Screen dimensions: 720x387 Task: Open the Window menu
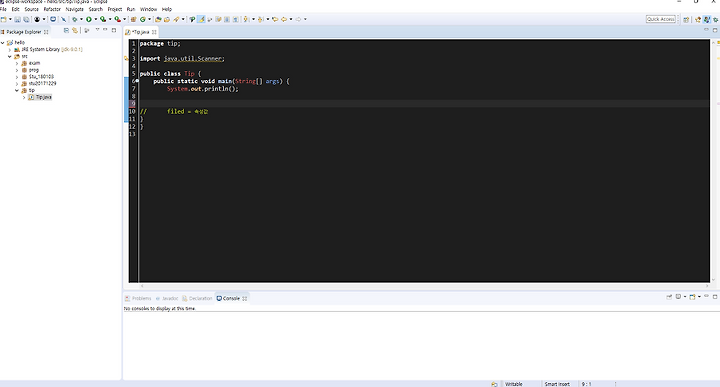coord(148,9)
